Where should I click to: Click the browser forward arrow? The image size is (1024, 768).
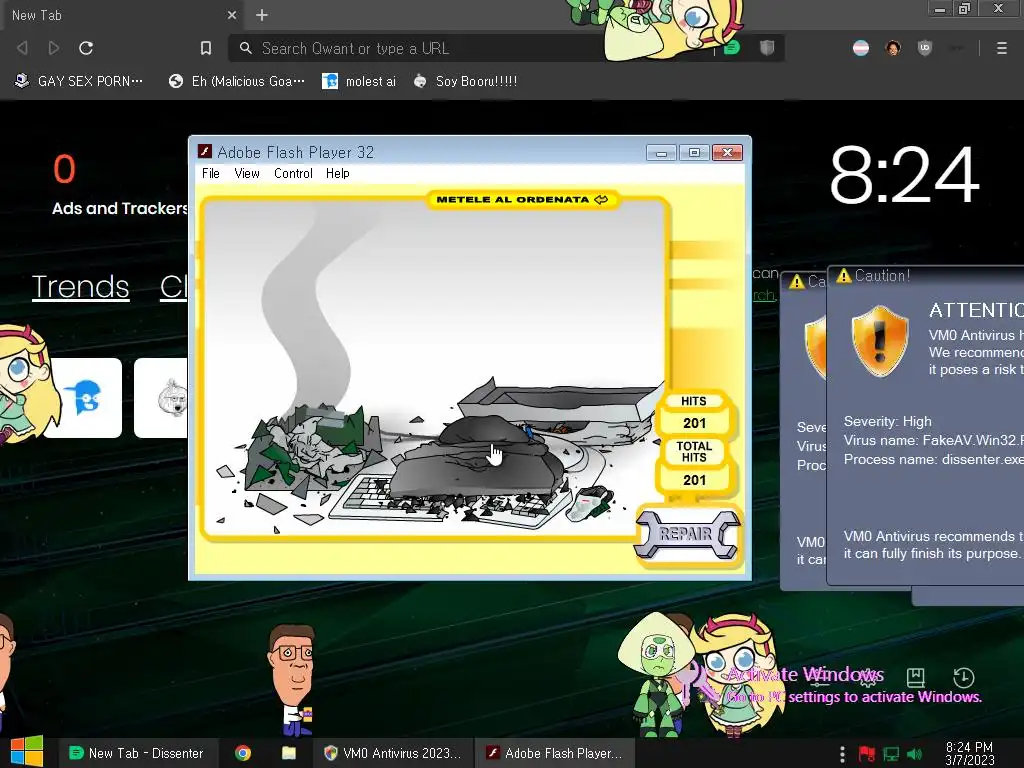click(54, 48)
